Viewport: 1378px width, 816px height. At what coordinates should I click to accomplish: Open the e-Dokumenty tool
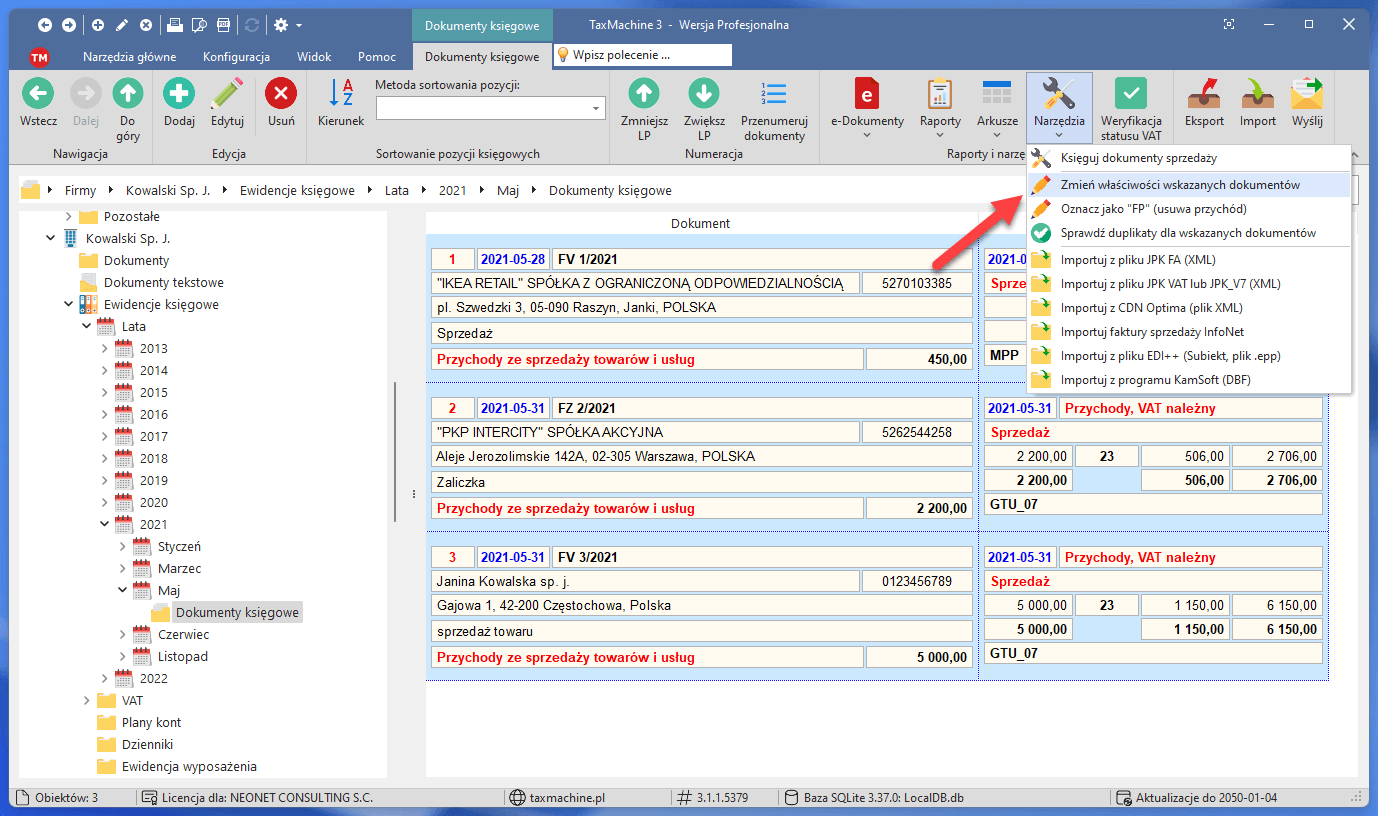coord(866,95)
